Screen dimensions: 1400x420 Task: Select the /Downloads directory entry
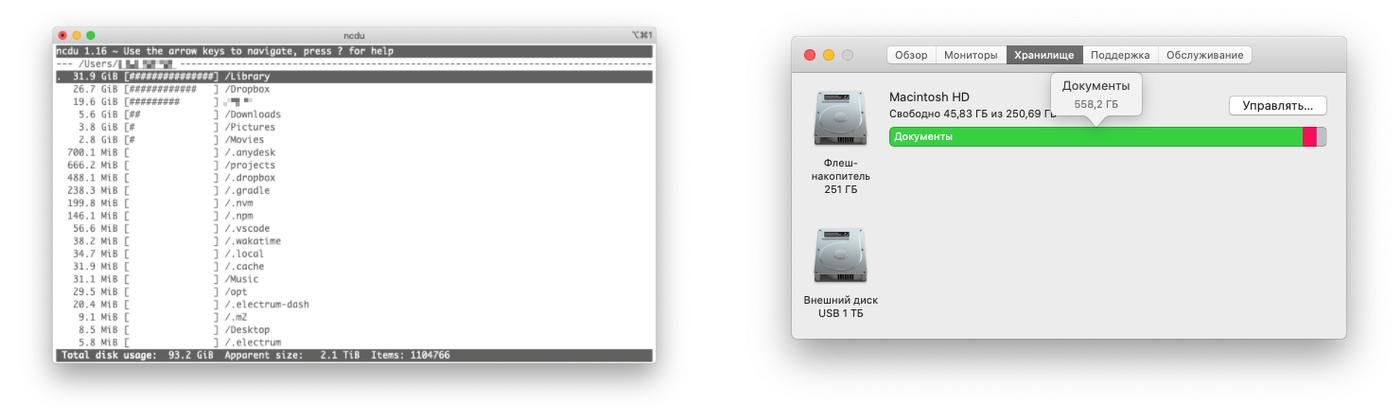coord(252,114)
